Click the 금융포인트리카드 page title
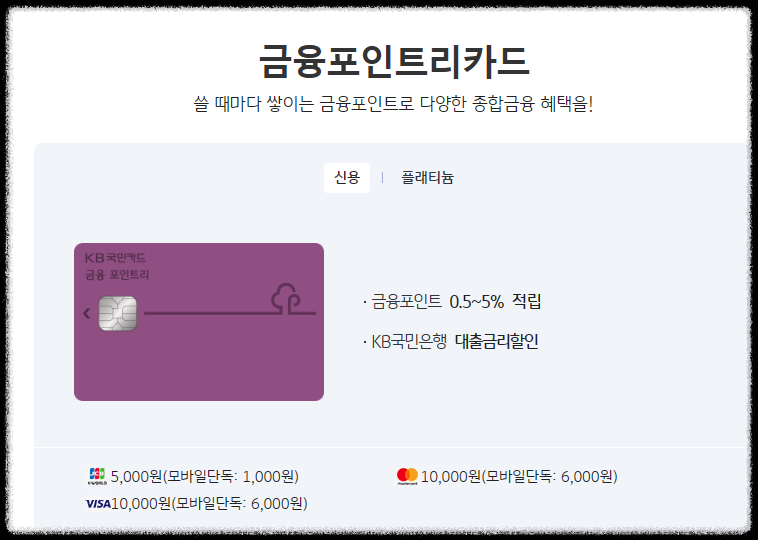This screenshot has height=540, width=758. tap(394, 61)
